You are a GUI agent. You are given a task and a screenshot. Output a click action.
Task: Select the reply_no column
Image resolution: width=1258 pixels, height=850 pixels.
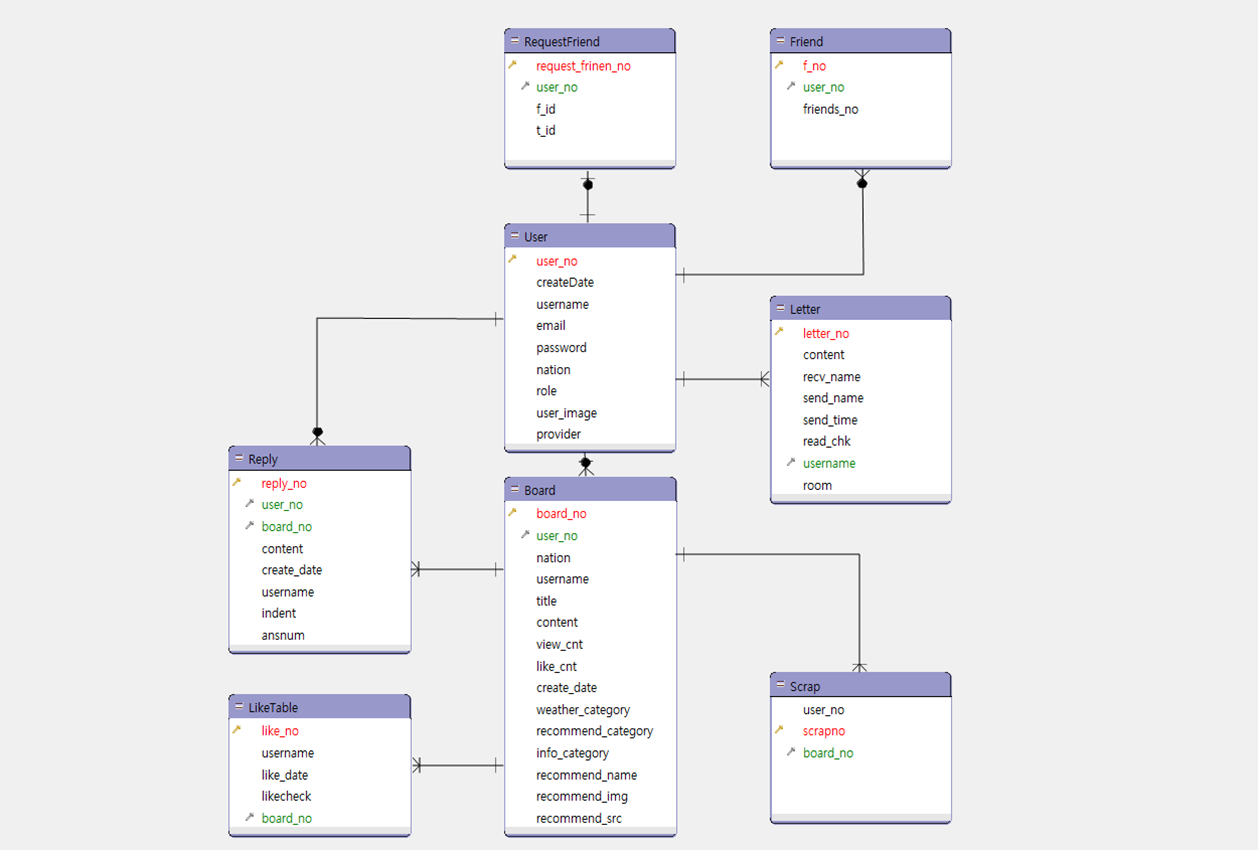(284, 483)
